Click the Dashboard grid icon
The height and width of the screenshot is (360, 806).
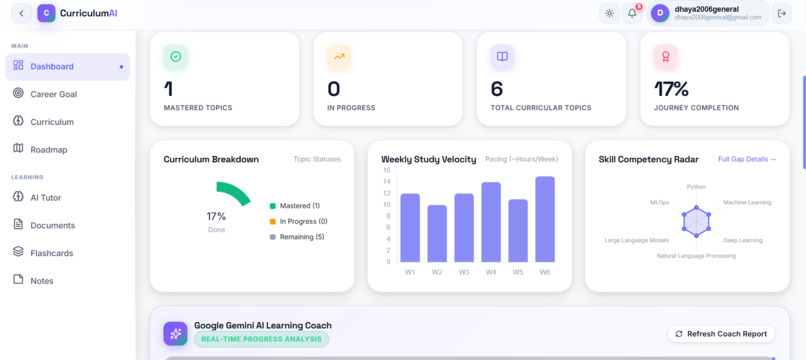(x=18, y=65)
